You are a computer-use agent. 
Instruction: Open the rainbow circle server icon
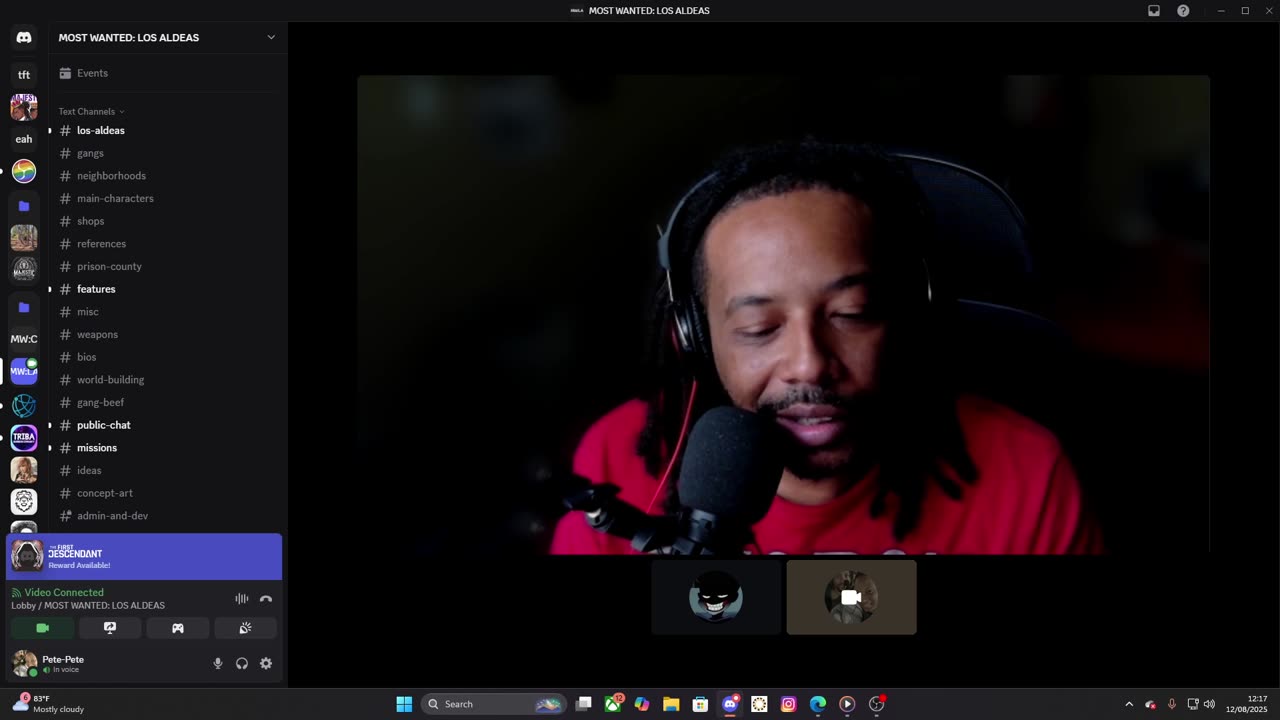coord(24,171)
